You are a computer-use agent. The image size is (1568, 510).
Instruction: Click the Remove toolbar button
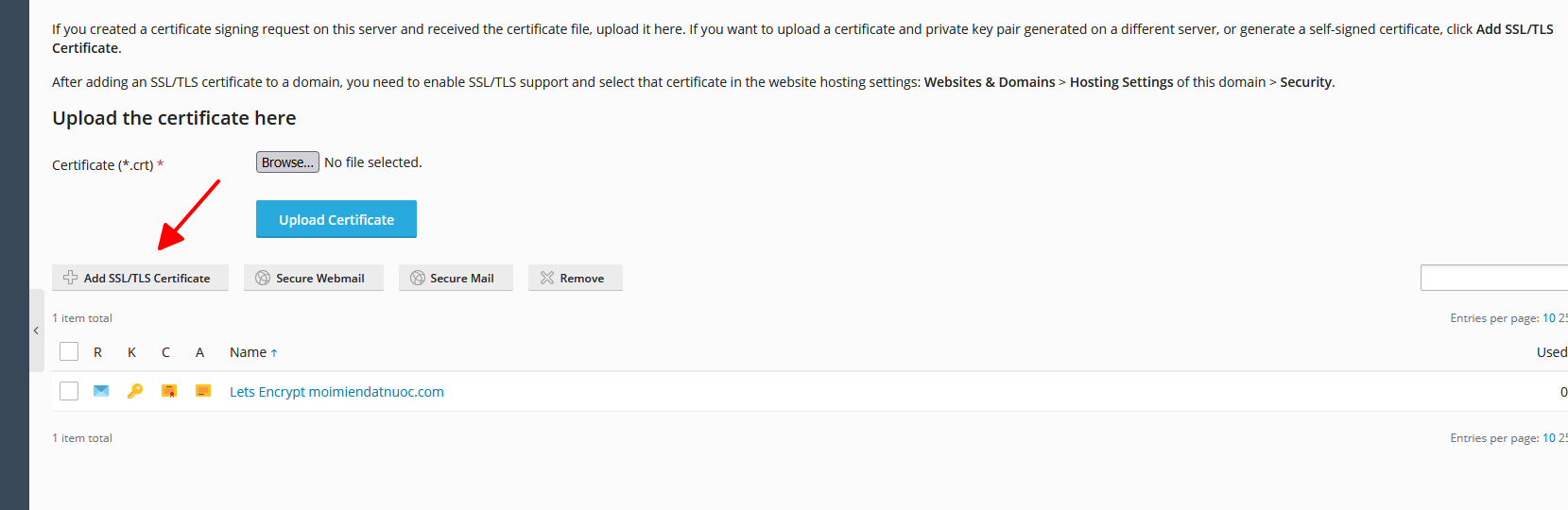(x=576, y=278)
